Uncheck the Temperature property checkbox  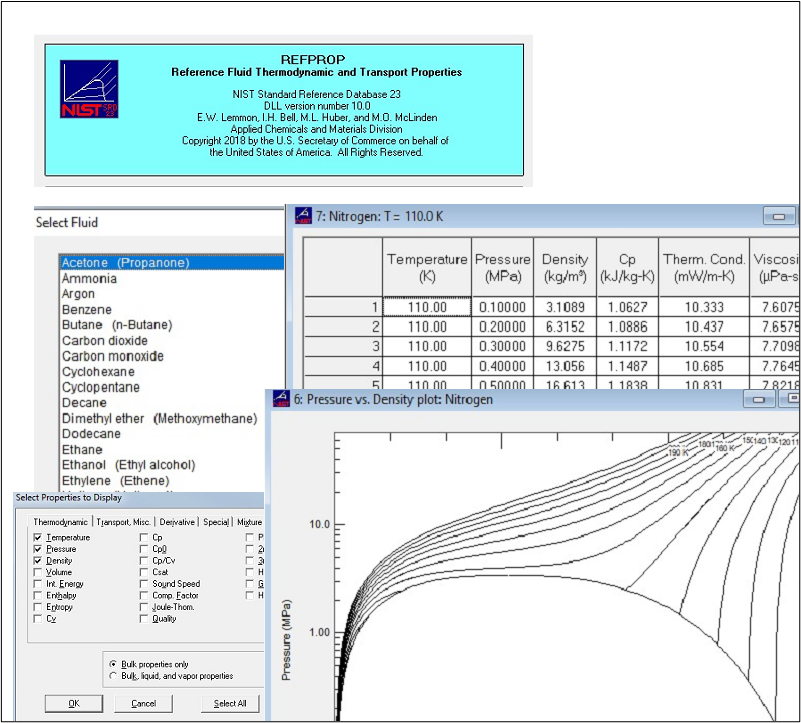(38, 538)
